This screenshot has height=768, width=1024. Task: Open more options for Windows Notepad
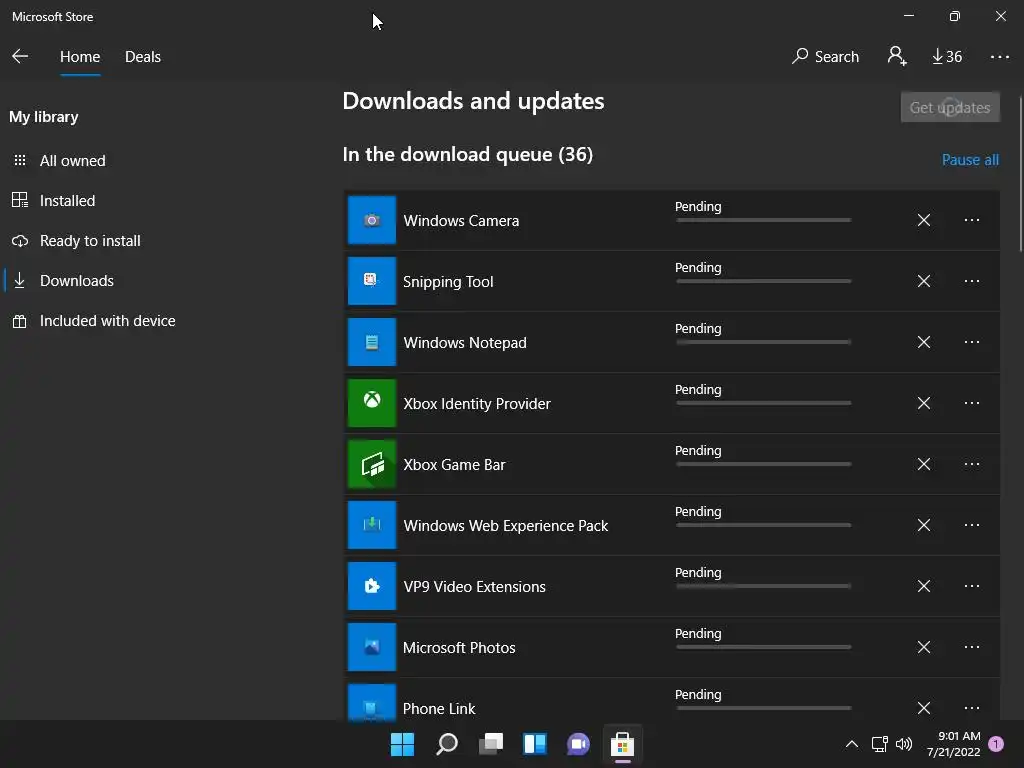pos(972,342)
